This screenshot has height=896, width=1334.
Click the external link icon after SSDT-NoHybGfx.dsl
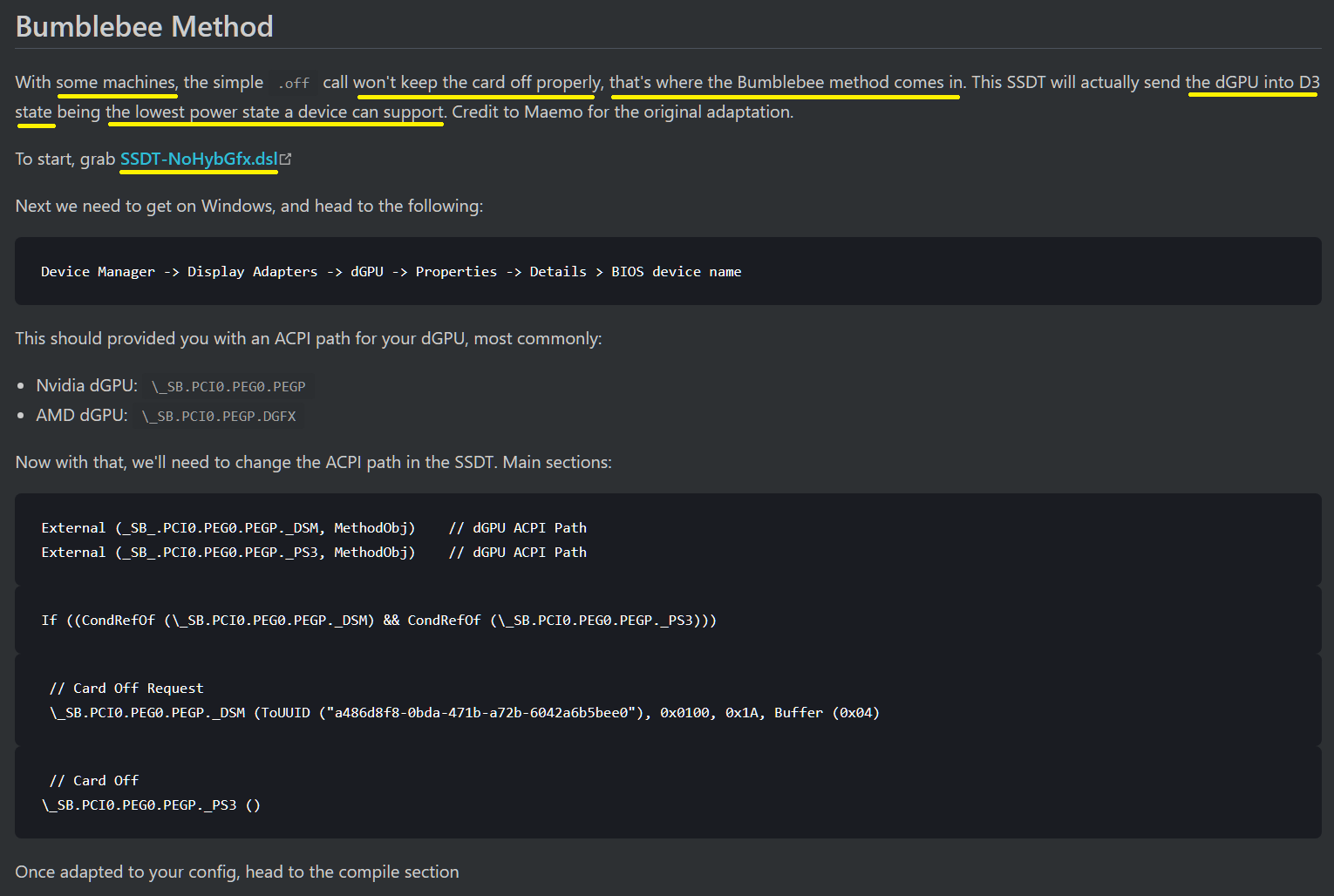pyautogui.click(x=286, y=159)
